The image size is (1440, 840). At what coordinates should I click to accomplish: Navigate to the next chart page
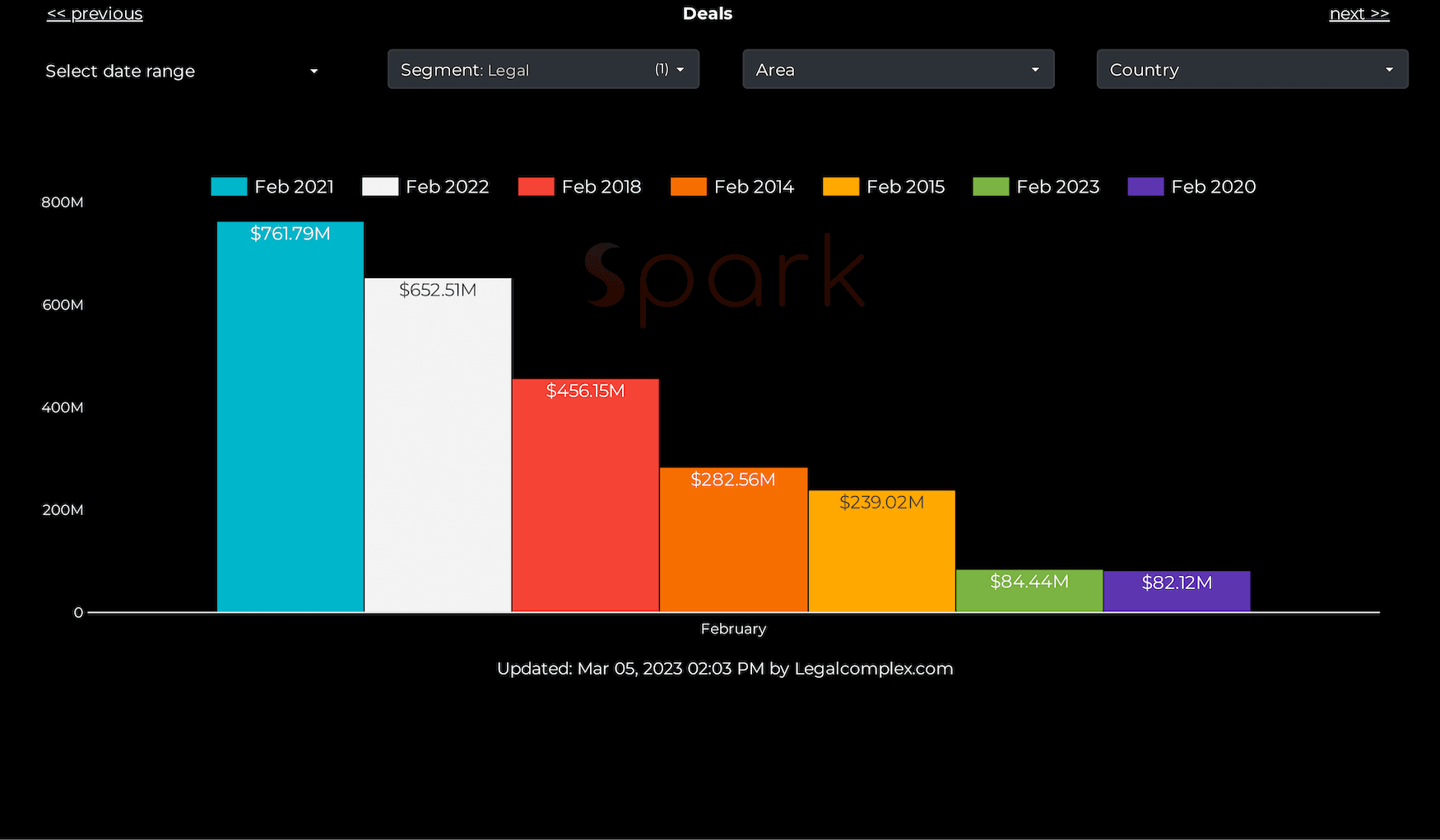point(1359,13)
